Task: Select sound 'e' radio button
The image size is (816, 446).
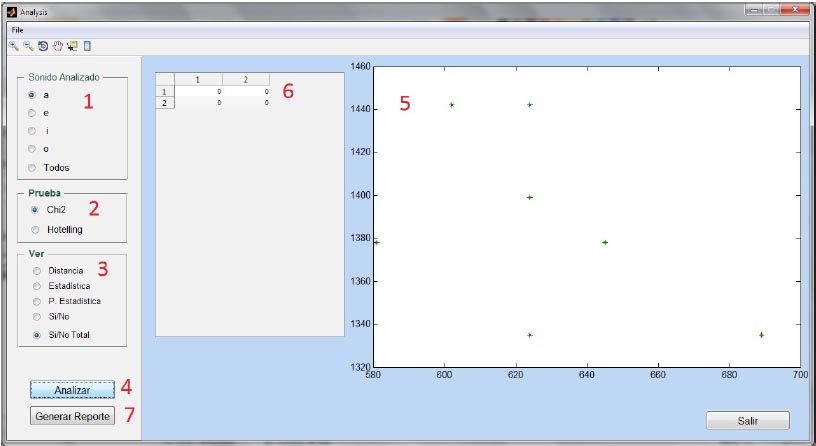Action: click(33, 113)
